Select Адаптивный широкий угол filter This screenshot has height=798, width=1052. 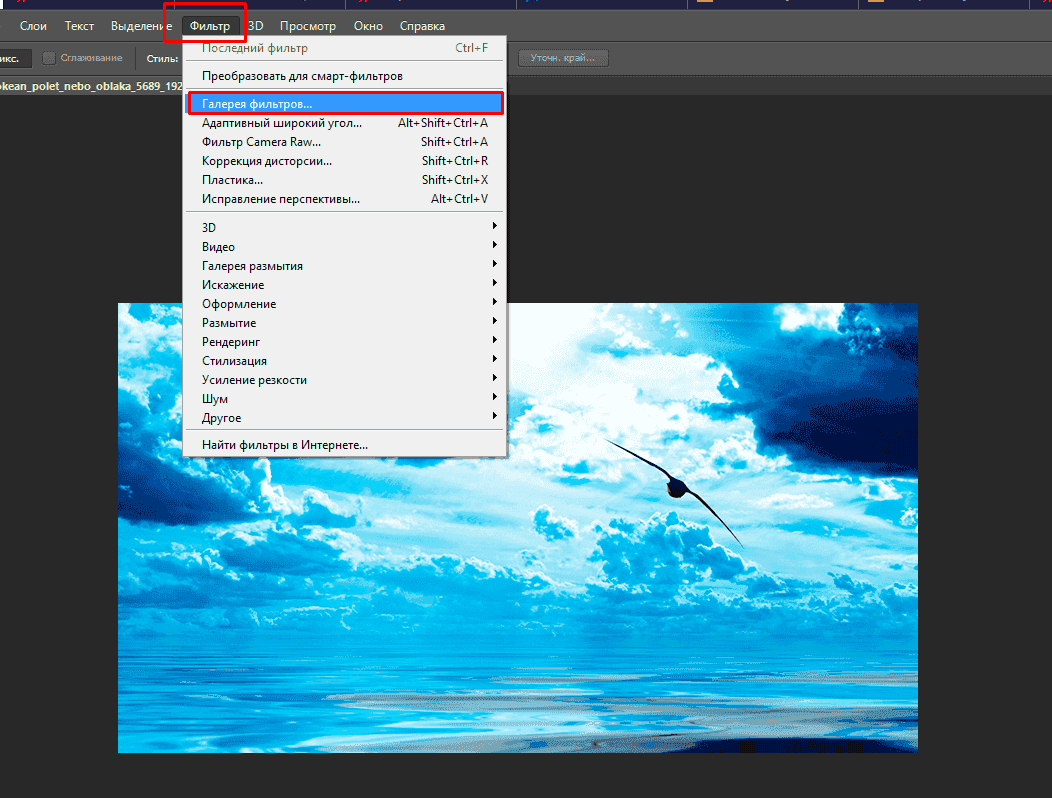coord(281,123)
